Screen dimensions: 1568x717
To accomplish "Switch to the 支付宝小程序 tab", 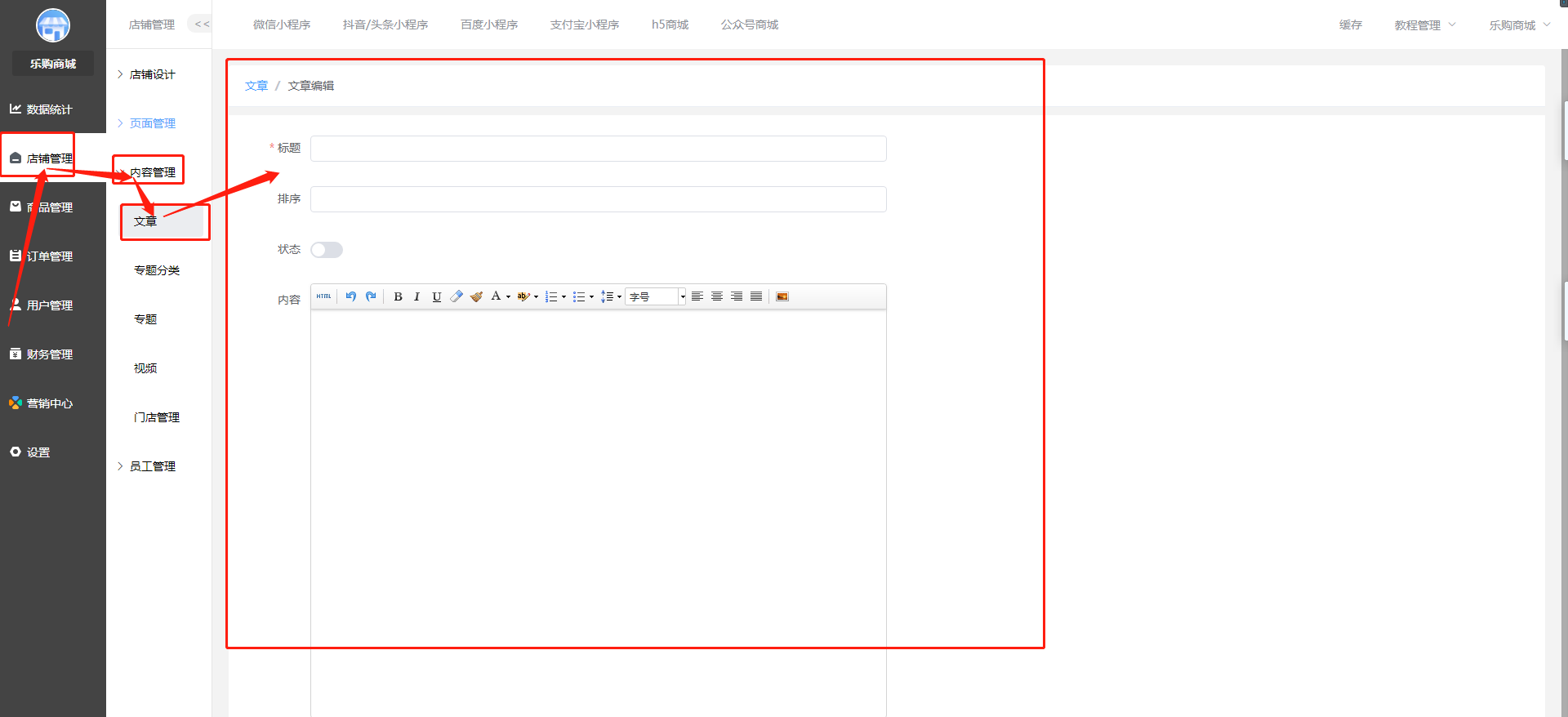I will pos(585,24).
